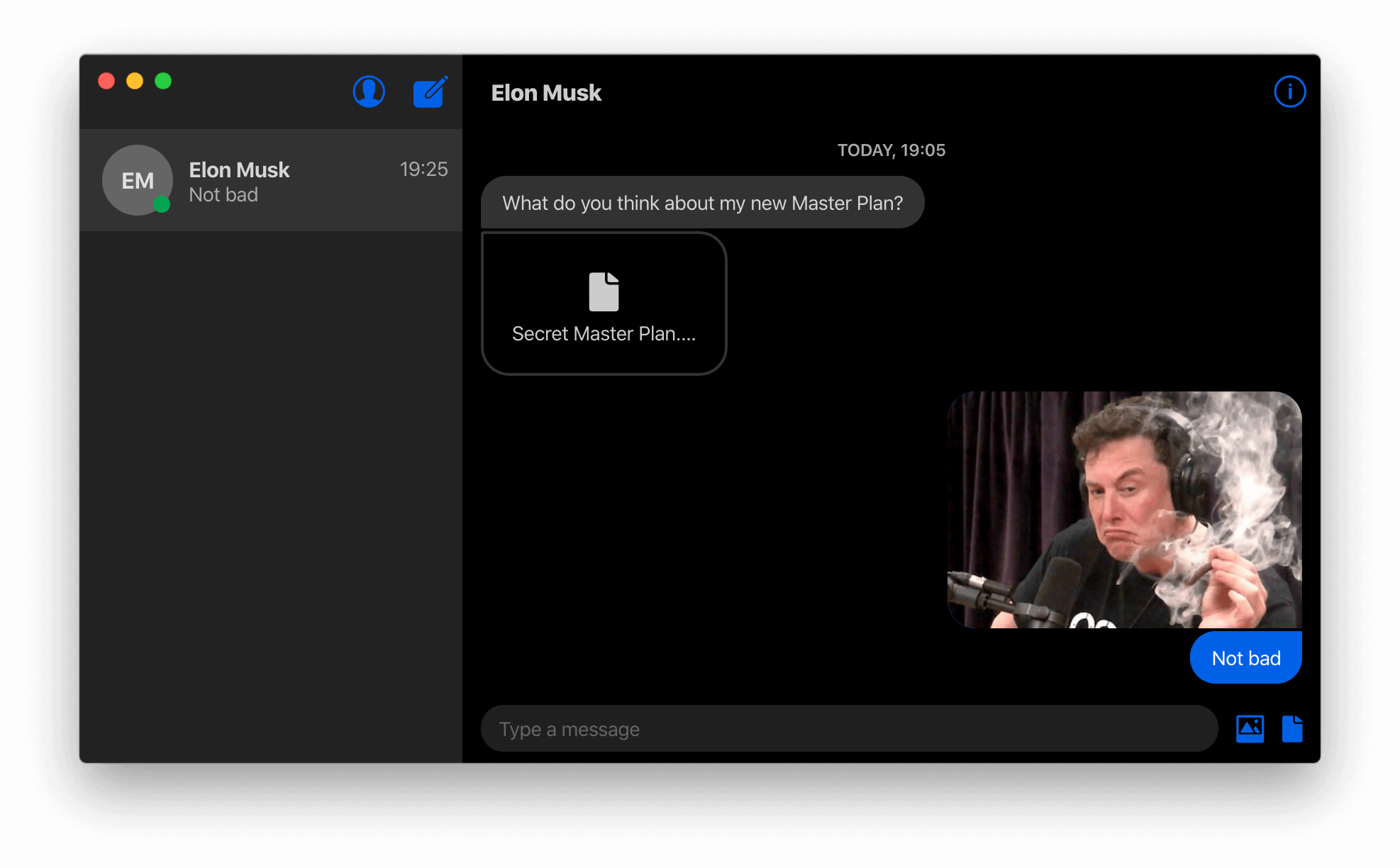Open the Secret Master Plan file attachment

click(x=604, y=304)
